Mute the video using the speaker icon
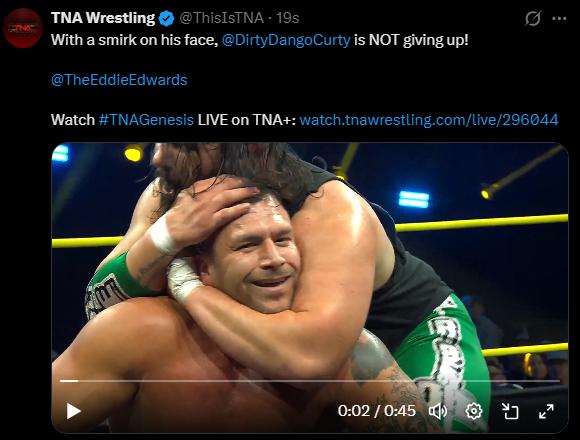This screenshot has height=440, width=580. (438, 411)
